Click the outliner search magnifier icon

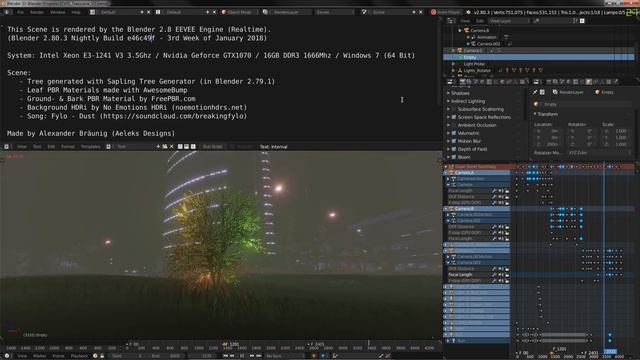(x=537, y=21)
